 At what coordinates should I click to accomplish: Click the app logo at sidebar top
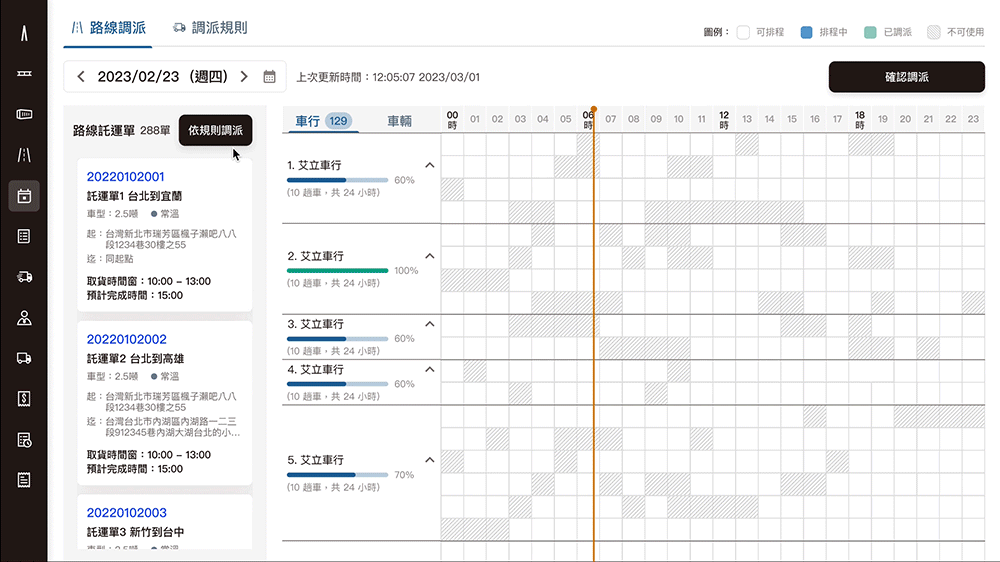click(24, 33)
